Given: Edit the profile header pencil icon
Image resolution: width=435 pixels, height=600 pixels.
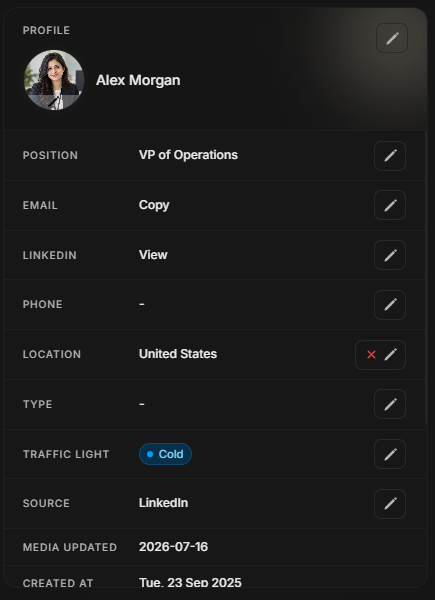Looking at the screenshot, I should coord(392,38).
